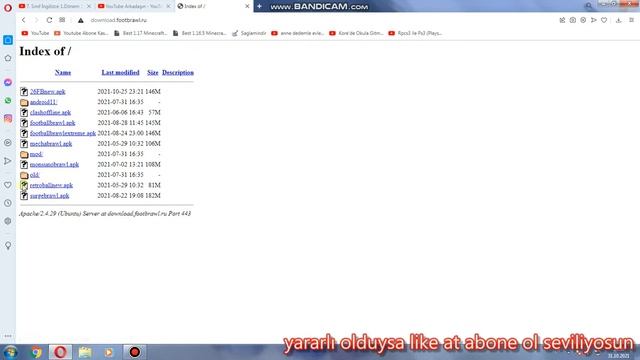Click the sidebar home icon
640x360 pixels.
click(8, 58)
